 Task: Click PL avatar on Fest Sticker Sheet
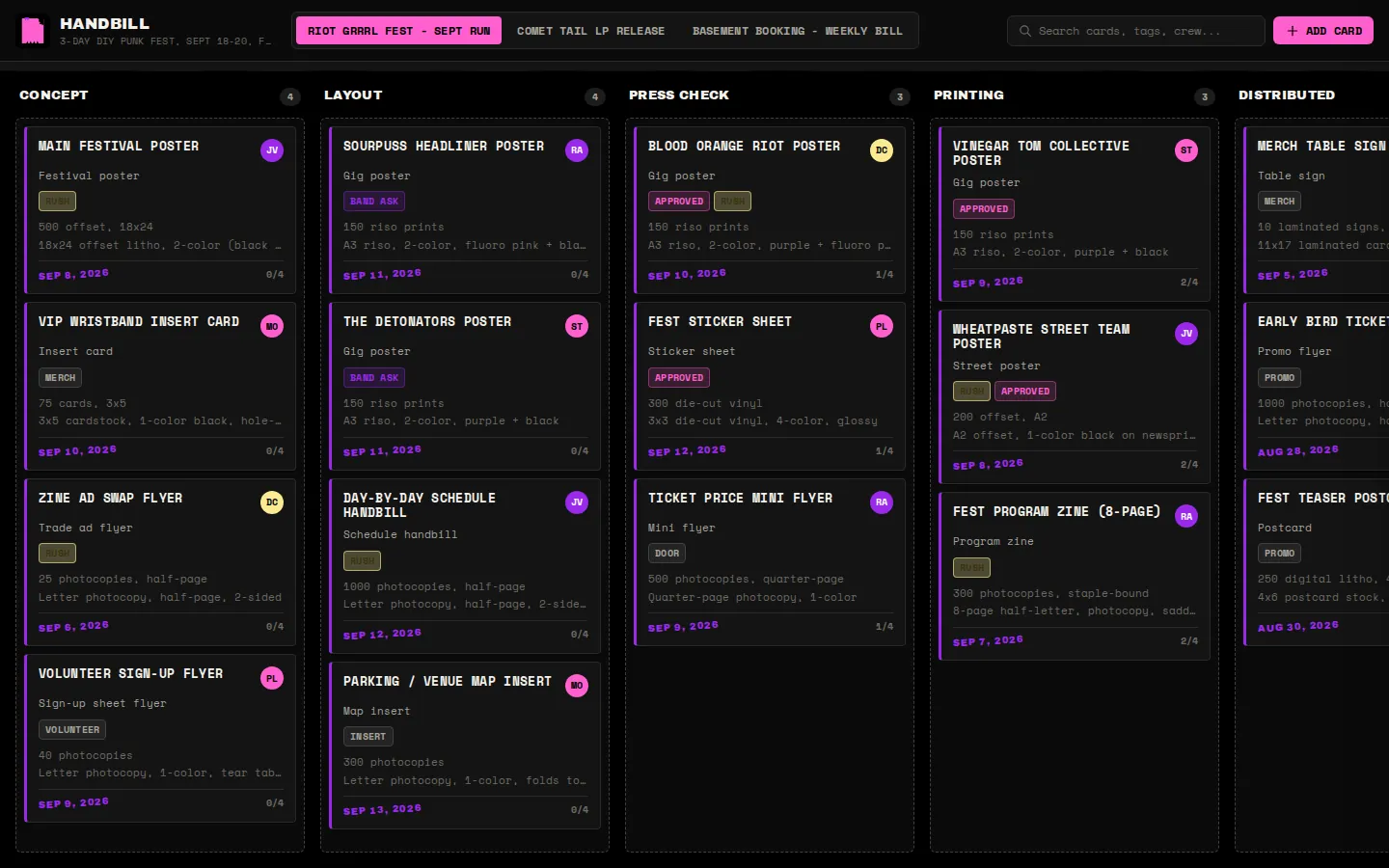tap(882, 326)
